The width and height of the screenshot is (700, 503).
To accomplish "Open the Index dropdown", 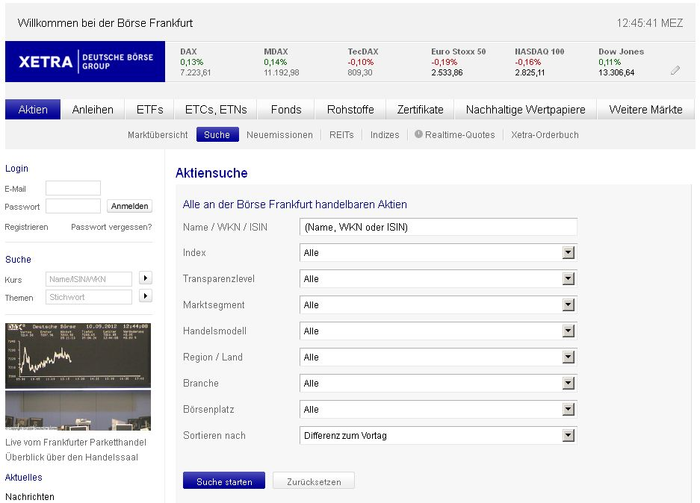I will 438,253.
